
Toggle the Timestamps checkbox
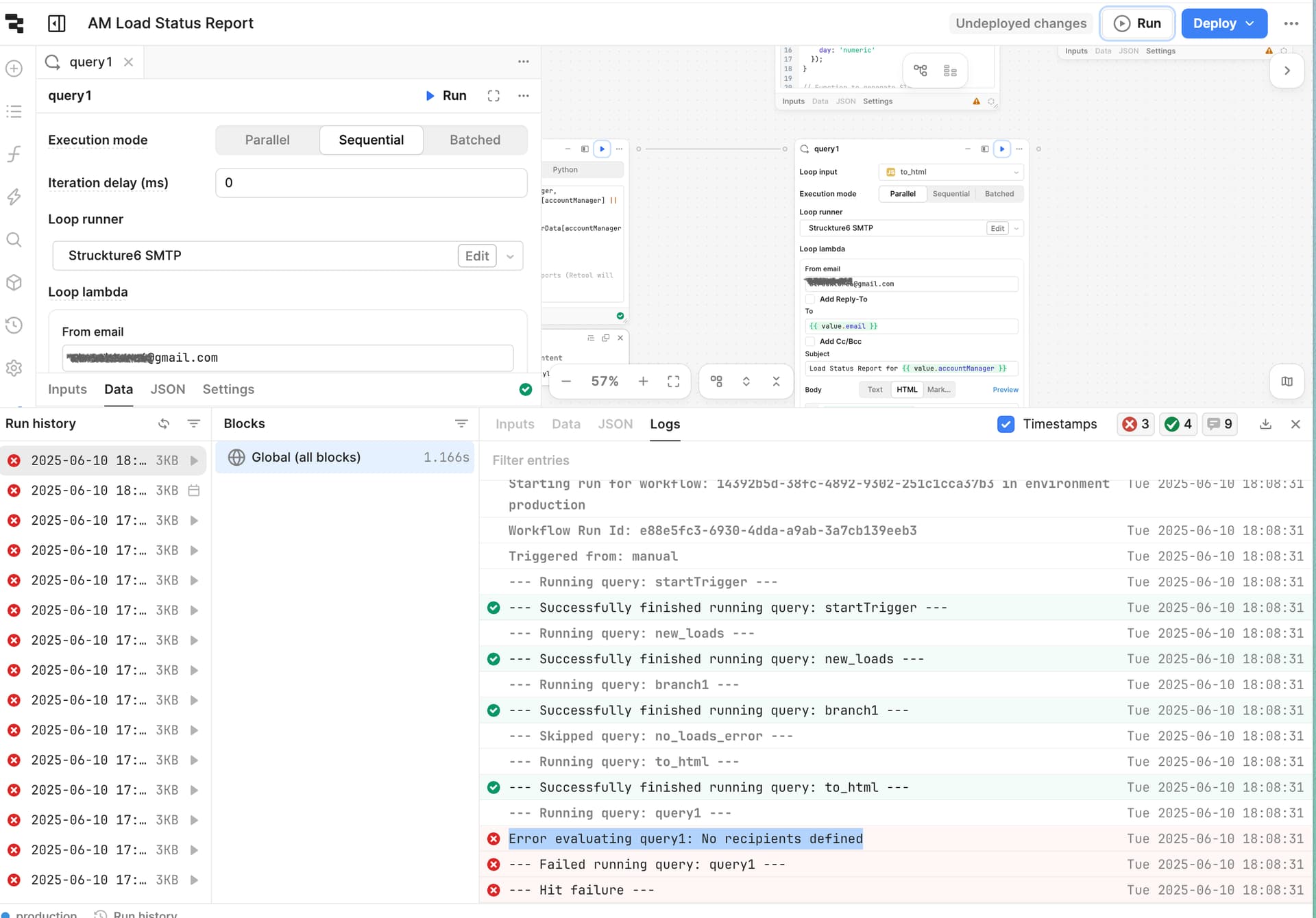[1006, 424]
